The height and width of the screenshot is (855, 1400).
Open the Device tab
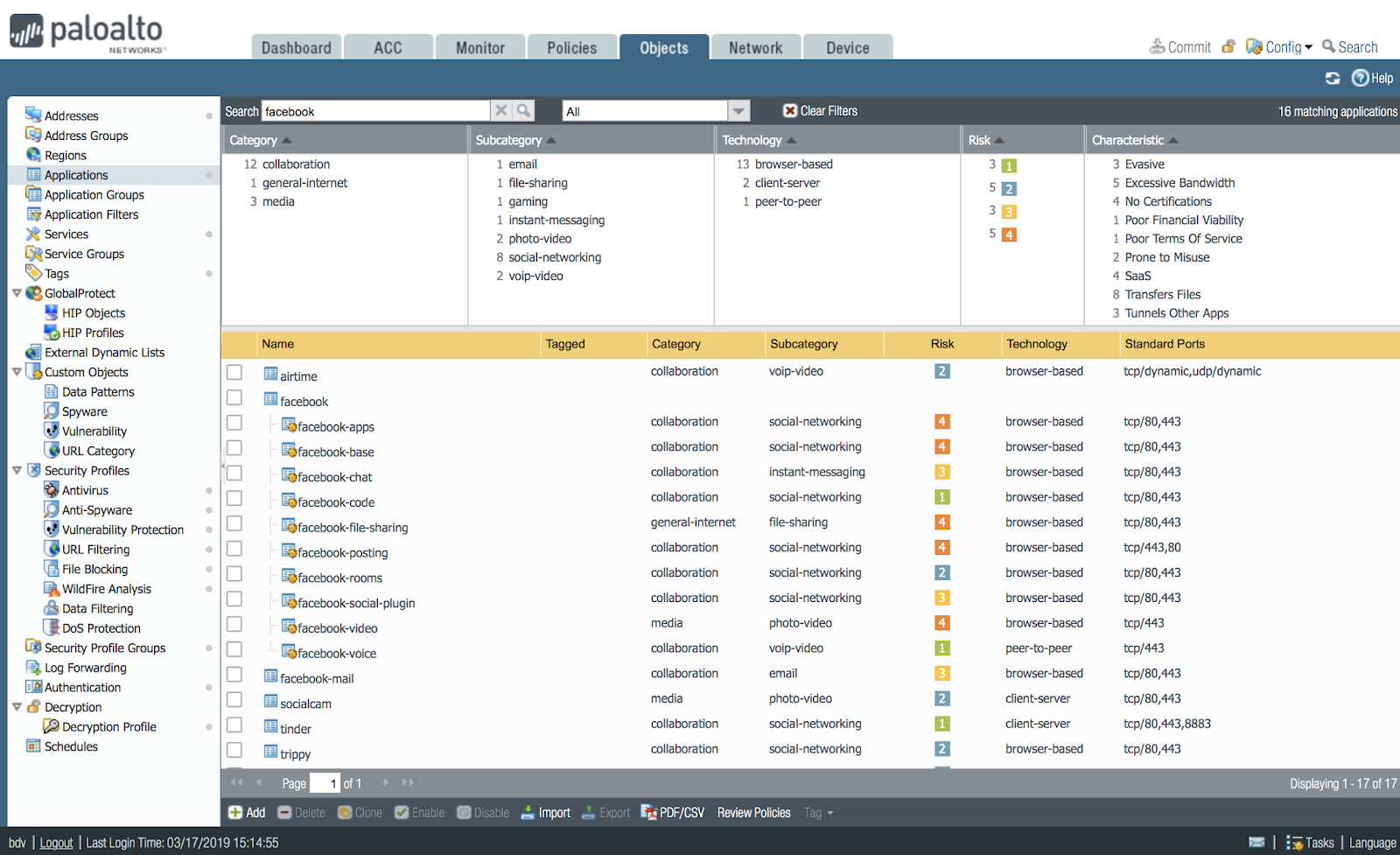click(848, 47)
